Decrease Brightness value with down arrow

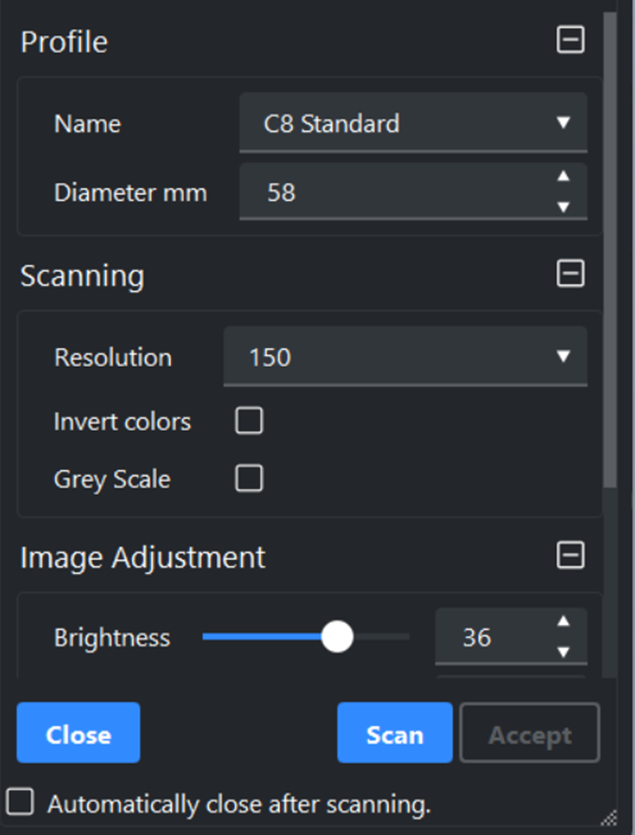pyautogui.click(x=563, y=651)
